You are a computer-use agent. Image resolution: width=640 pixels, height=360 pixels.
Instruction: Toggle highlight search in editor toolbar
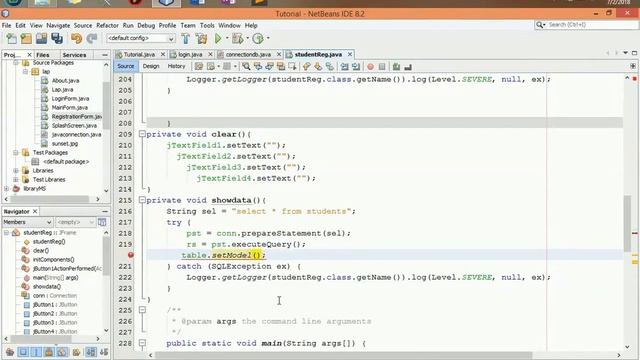[x=281, y=66]
